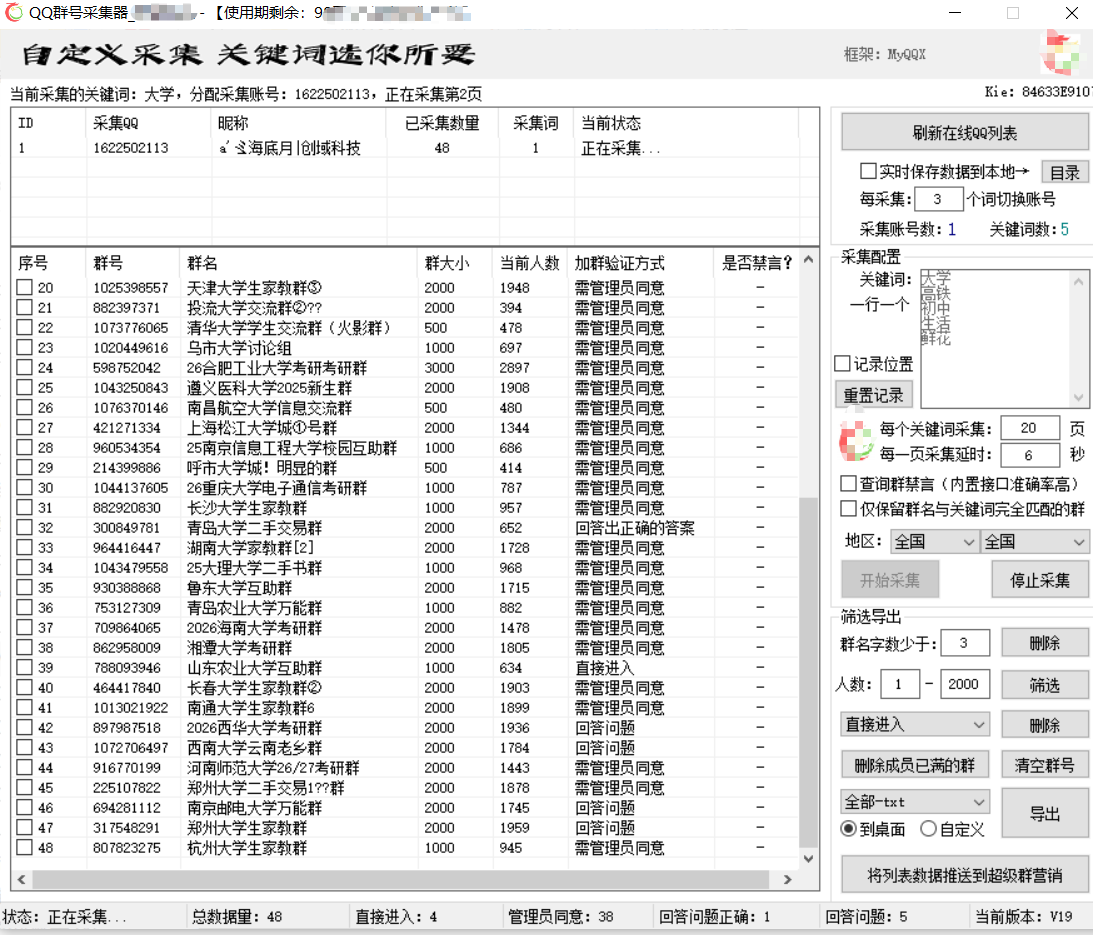1093x935 pixels.
Task: Check row 48 杭州大学生家教群 checkbox
Action: (x=24, y=847)
